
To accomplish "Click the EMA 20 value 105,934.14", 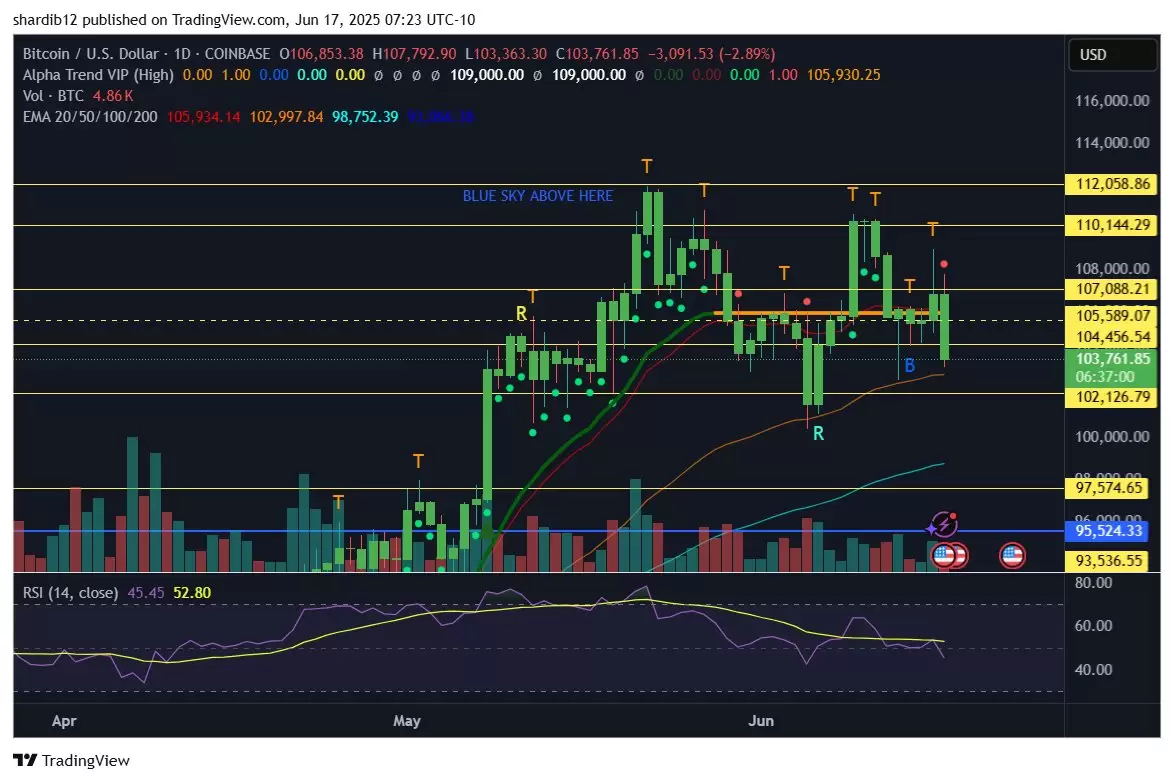I will tap(204, 117).
